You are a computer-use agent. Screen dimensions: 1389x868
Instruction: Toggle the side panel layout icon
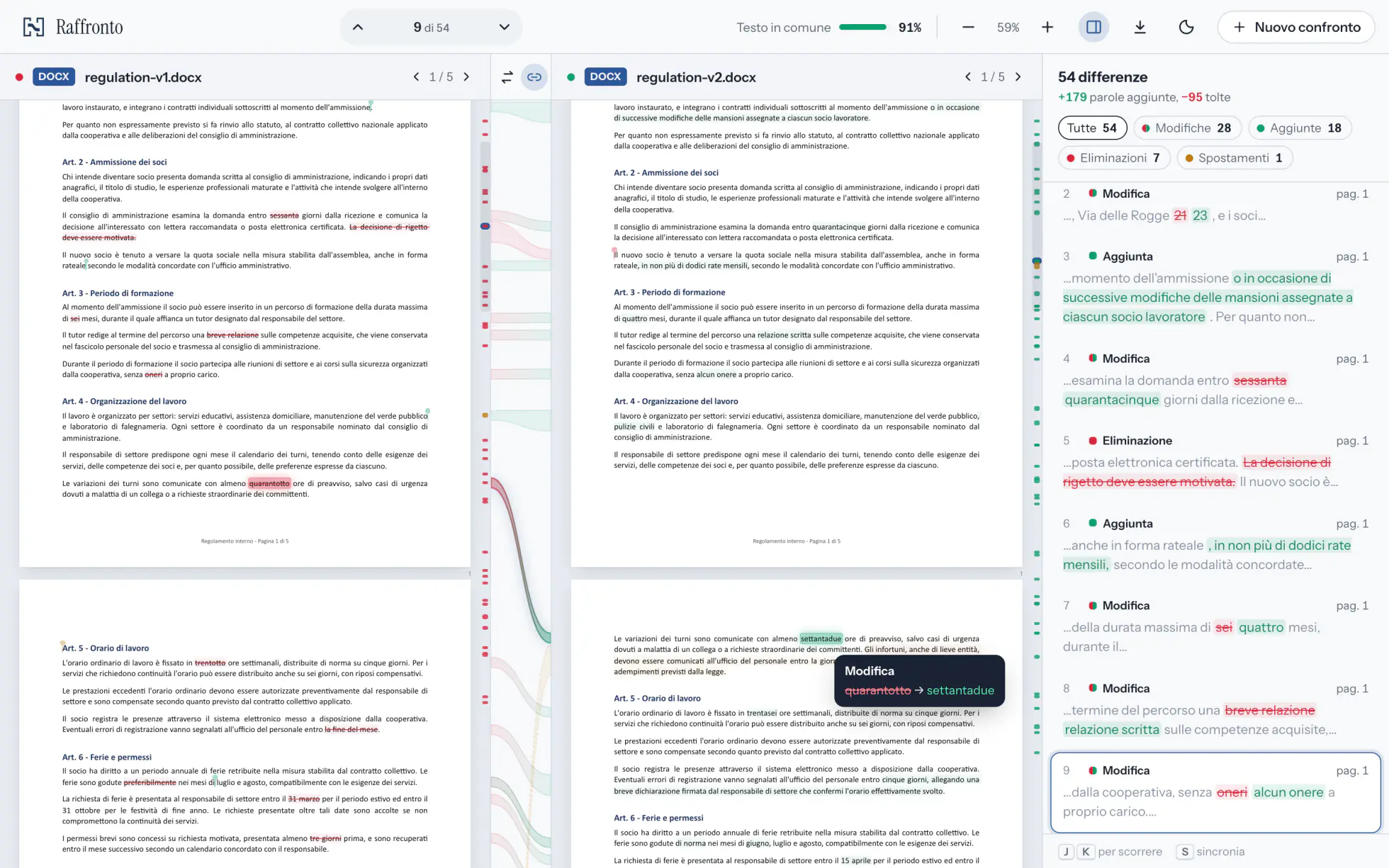(x=1093, y=28)
